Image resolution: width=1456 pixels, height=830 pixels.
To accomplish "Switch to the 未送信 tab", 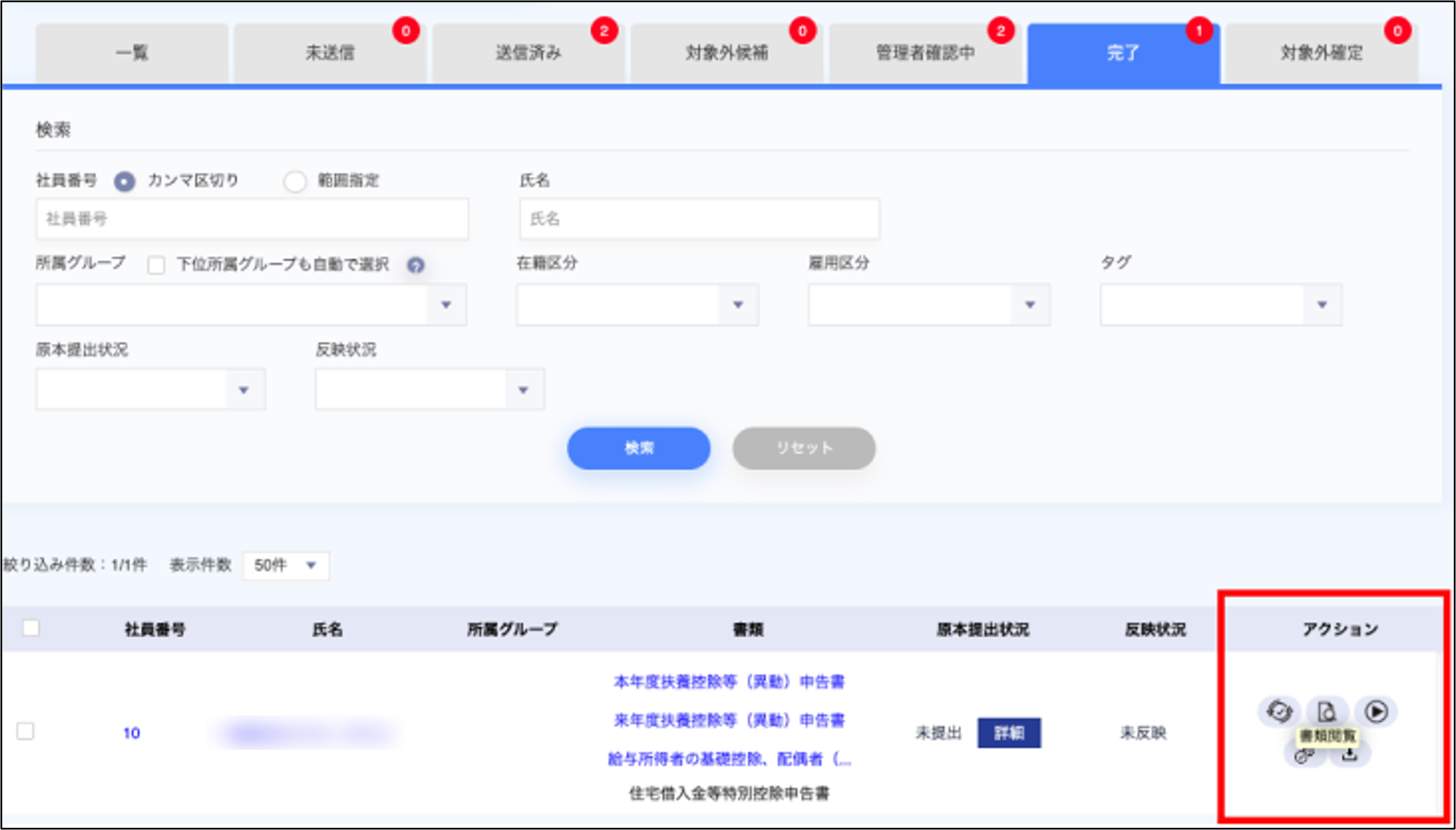I will pos(330,53).
